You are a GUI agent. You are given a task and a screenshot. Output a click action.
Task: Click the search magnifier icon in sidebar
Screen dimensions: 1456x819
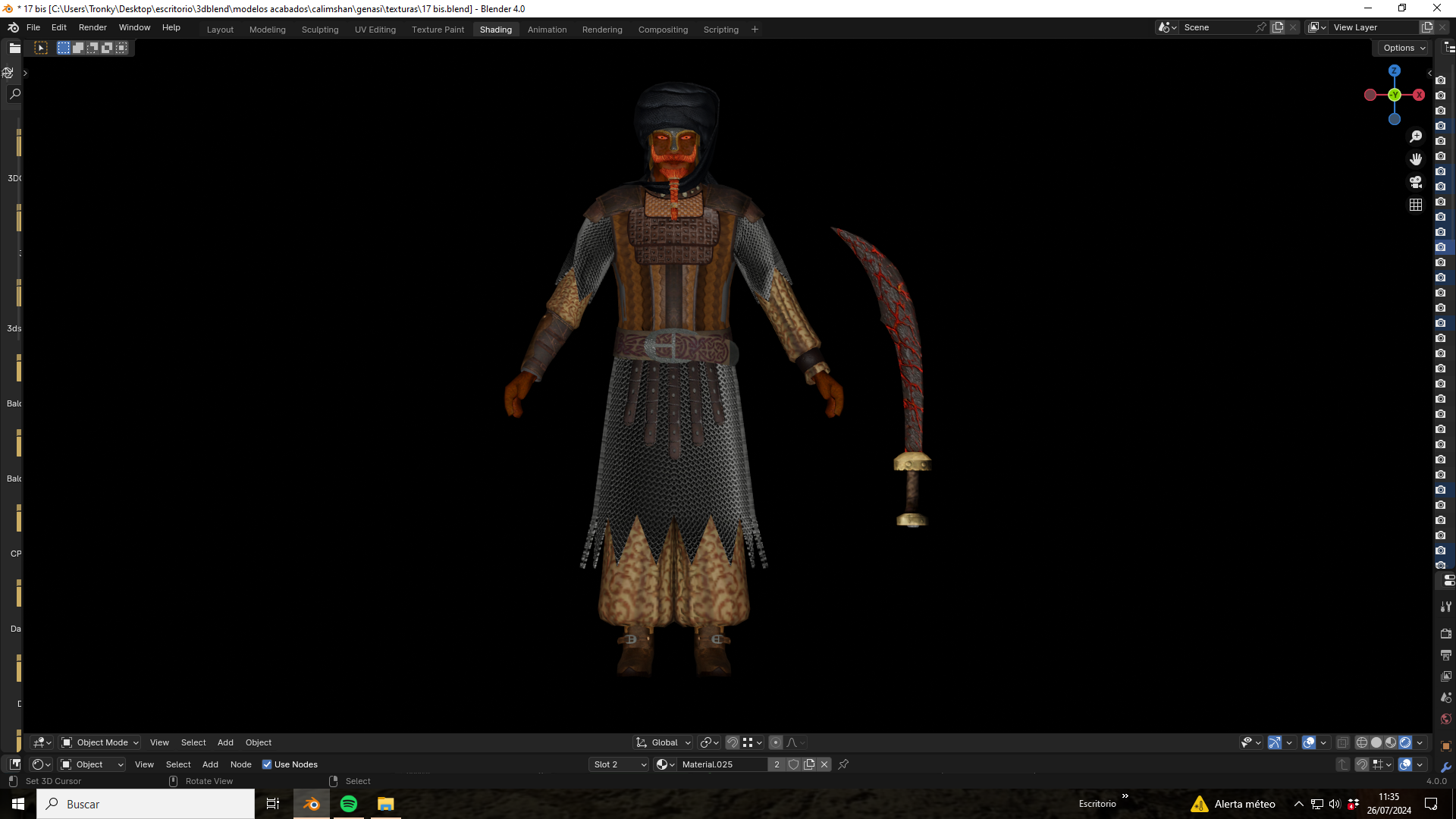click(14, 94)
